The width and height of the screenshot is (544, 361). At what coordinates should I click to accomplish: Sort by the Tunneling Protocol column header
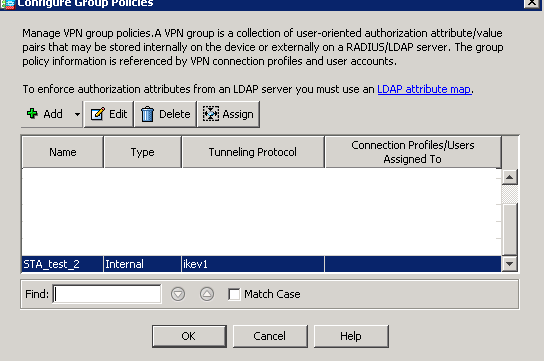(253, 152)
